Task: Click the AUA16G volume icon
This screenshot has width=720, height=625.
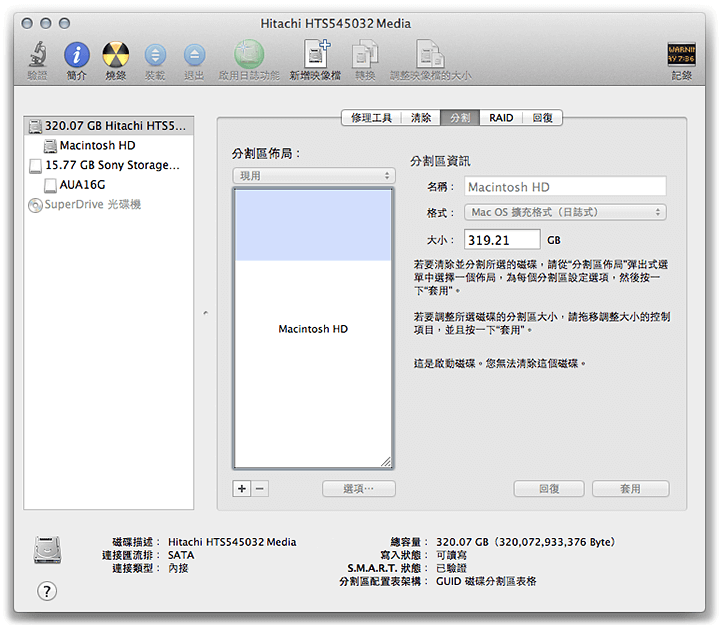Action: click(50, 186)
